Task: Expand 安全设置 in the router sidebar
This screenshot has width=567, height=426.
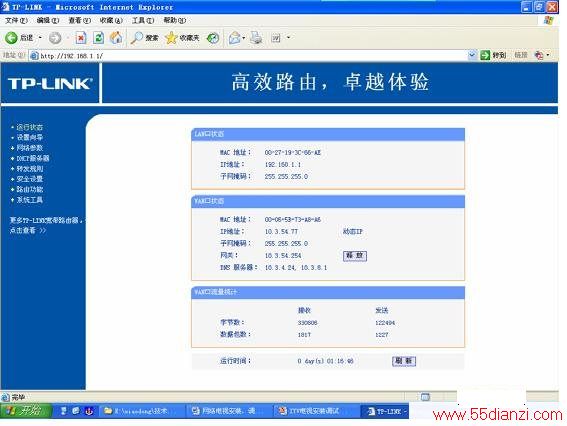Action: pyautogui.click(x=30, y=179)
